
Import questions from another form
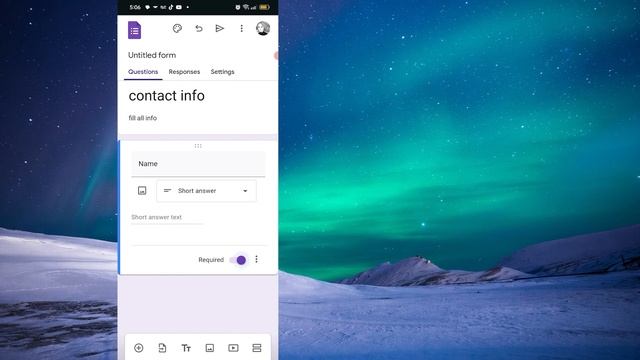(162, 348)
